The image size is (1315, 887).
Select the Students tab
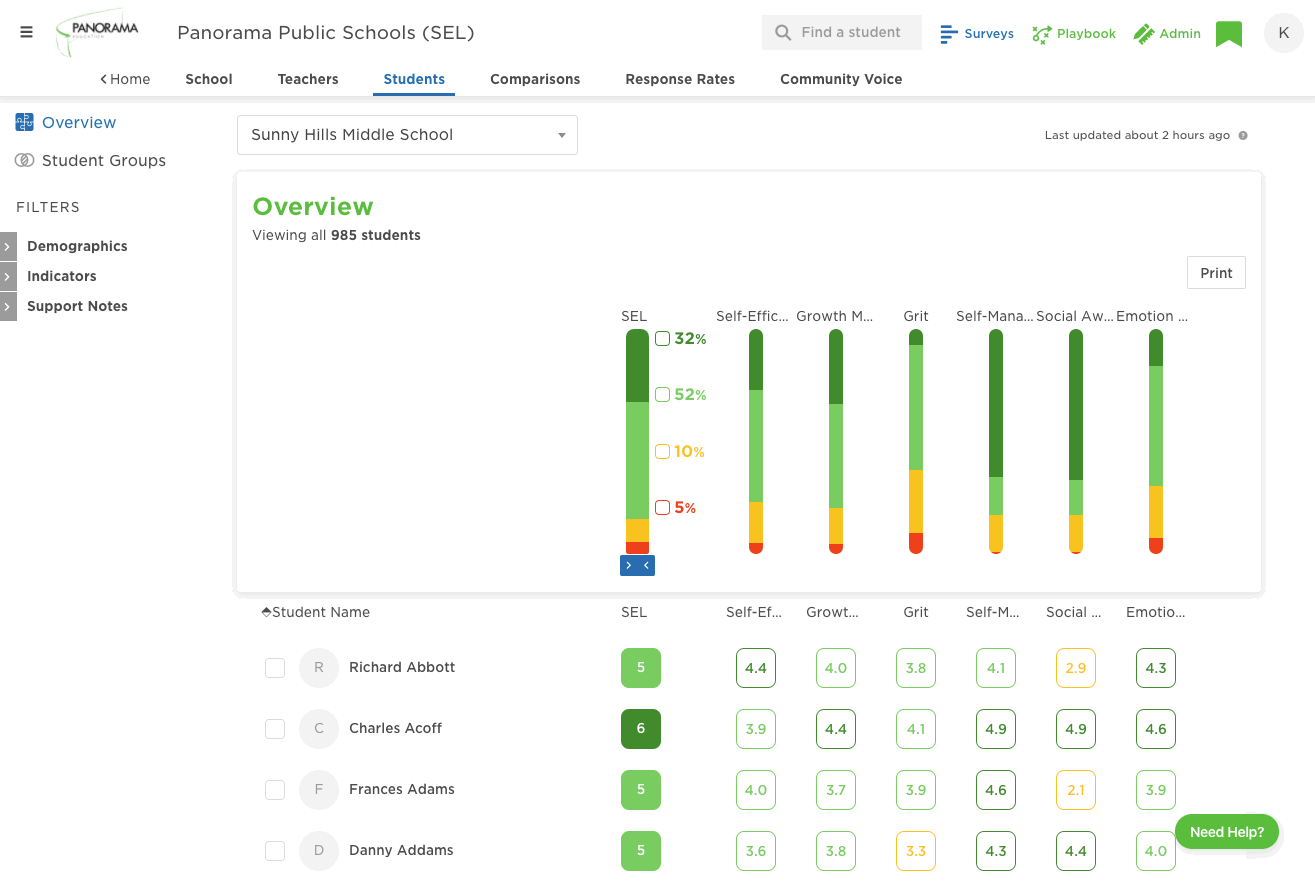pos(414,79)
